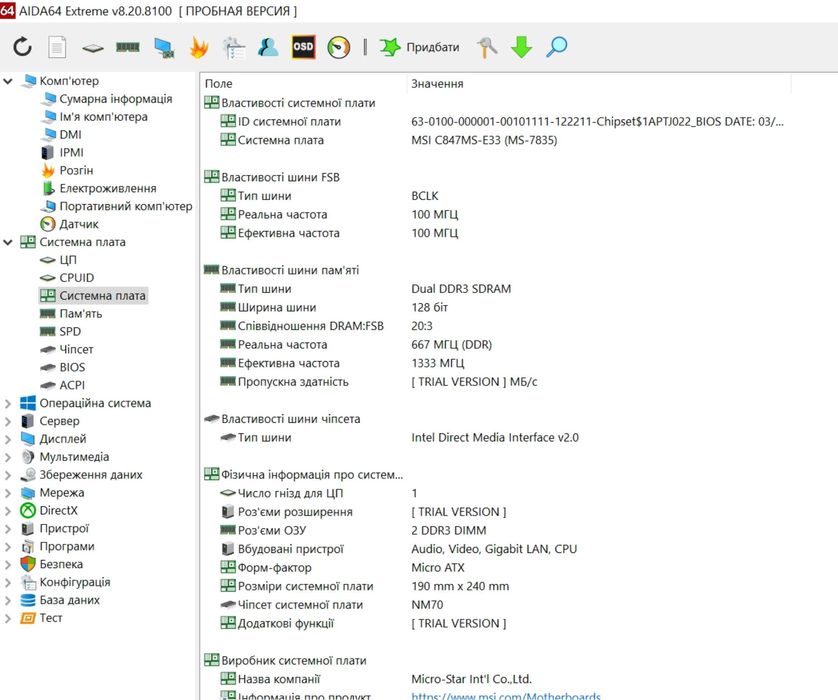The width and height of the screenshot is (838, 700).
Task: Collapse the Системна плата parent node
Action: 8,242
